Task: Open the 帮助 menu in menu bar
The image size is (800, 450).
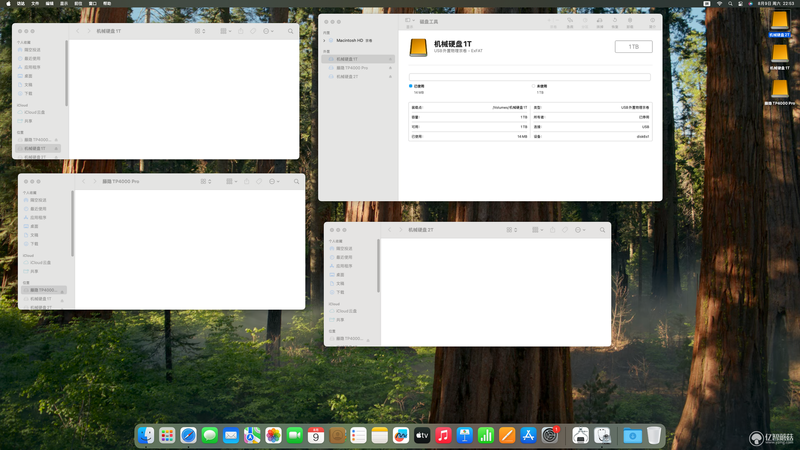Action: (107, 4)
